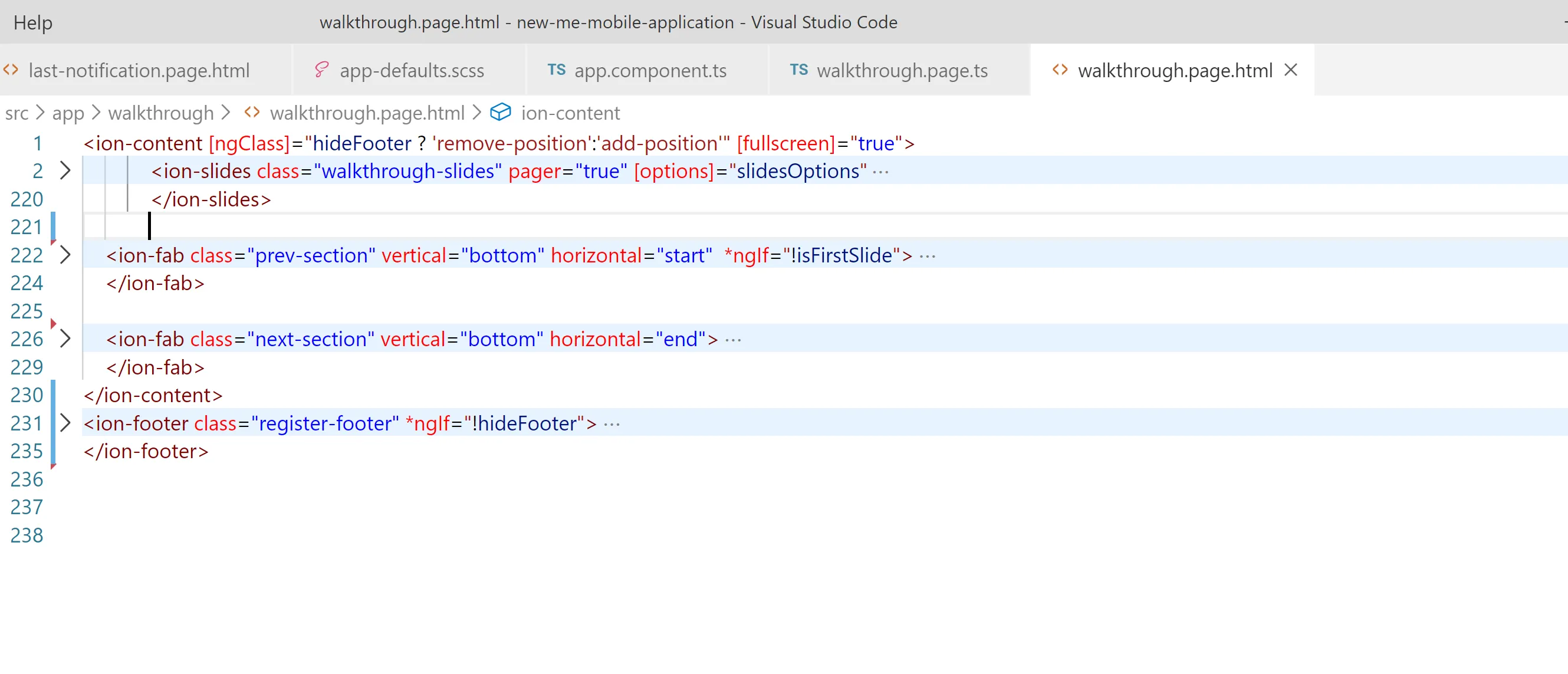Click the ellipsis after slidesOptions on line 2
Image resolution: width=1568 pixels, height=674 pixels.
point(880,172)
